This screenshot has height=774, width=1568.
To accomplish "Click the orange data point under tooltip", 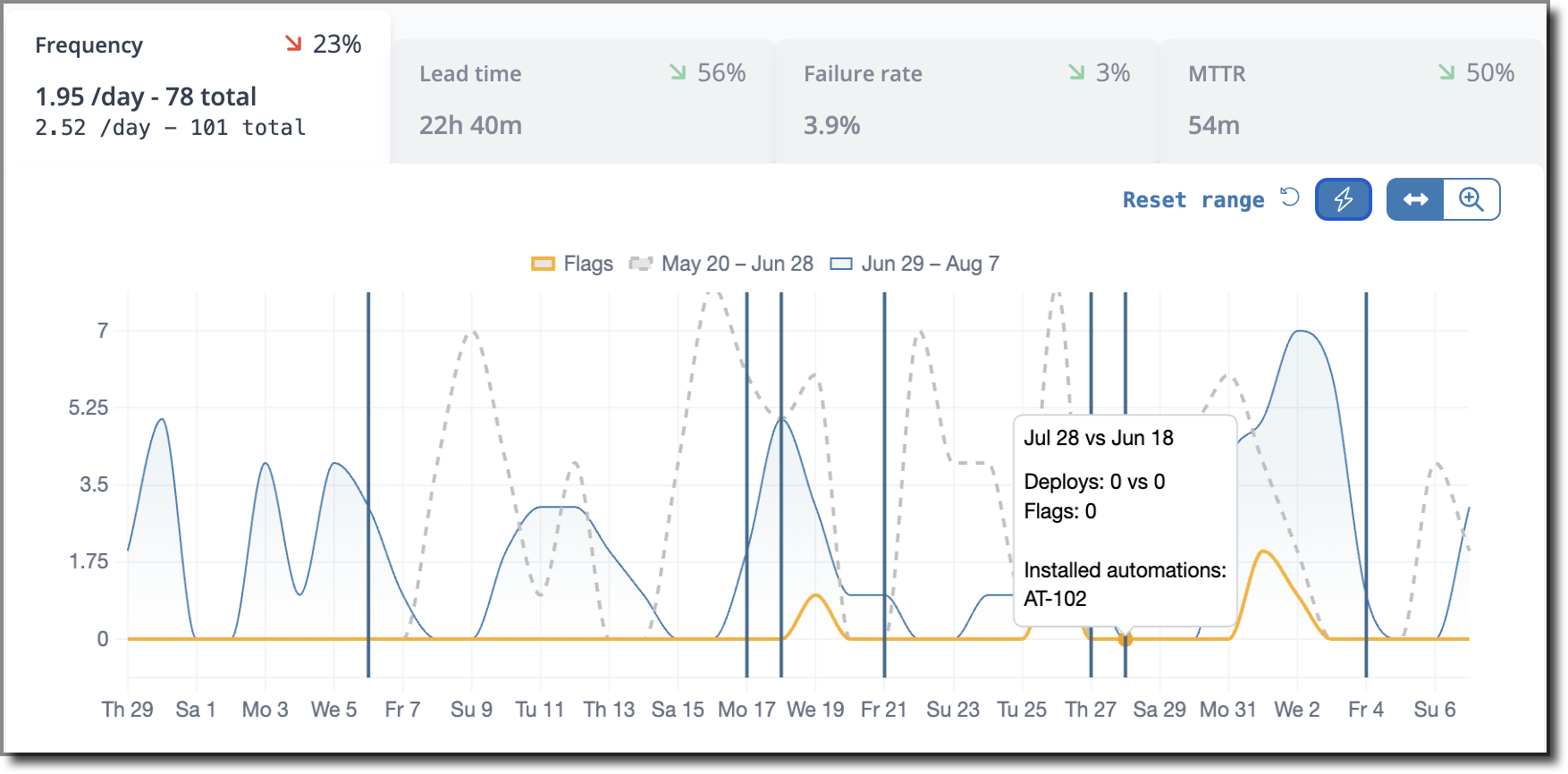I will pyautogui.click(x=1125, y=639).
